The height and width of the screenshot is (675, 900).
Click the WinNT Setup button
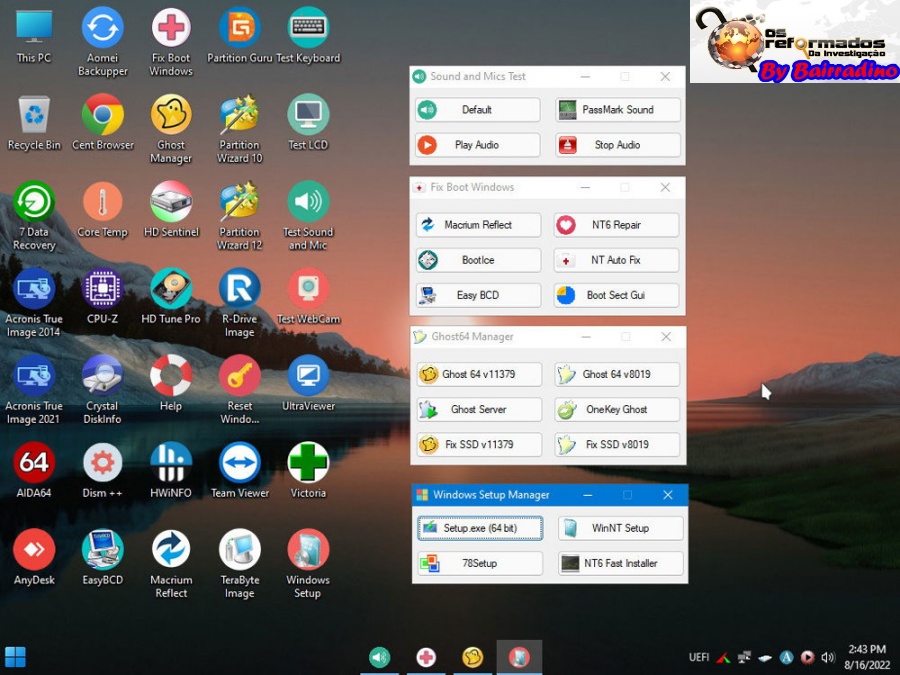(x=620, y=528)
